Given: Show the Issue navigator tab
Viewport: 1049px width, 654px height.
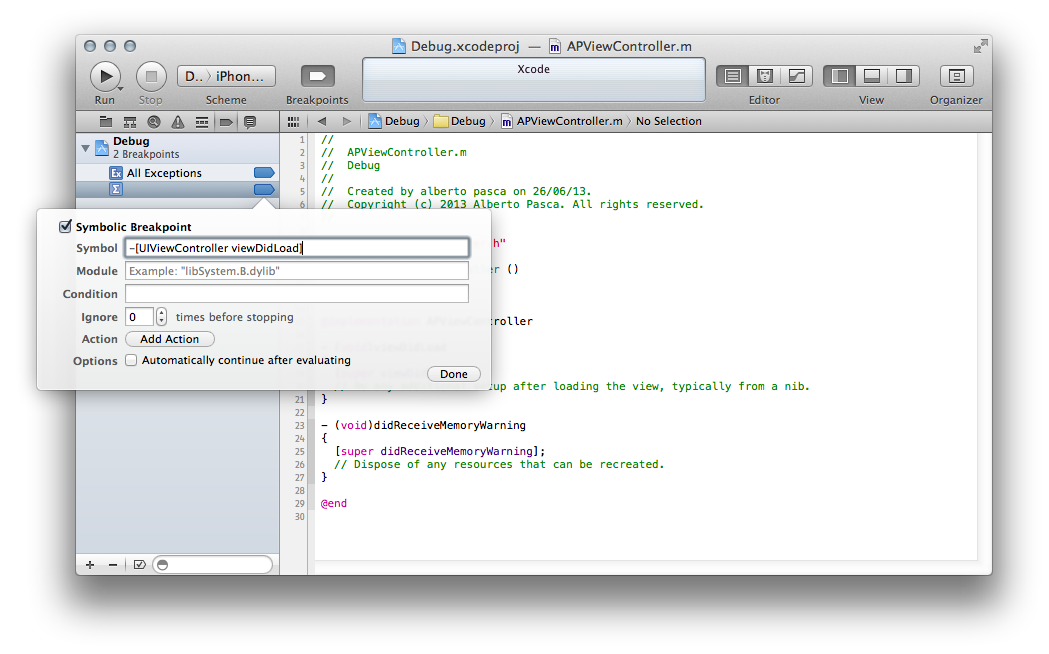Looking at the screenshot, I should [177, 122].
